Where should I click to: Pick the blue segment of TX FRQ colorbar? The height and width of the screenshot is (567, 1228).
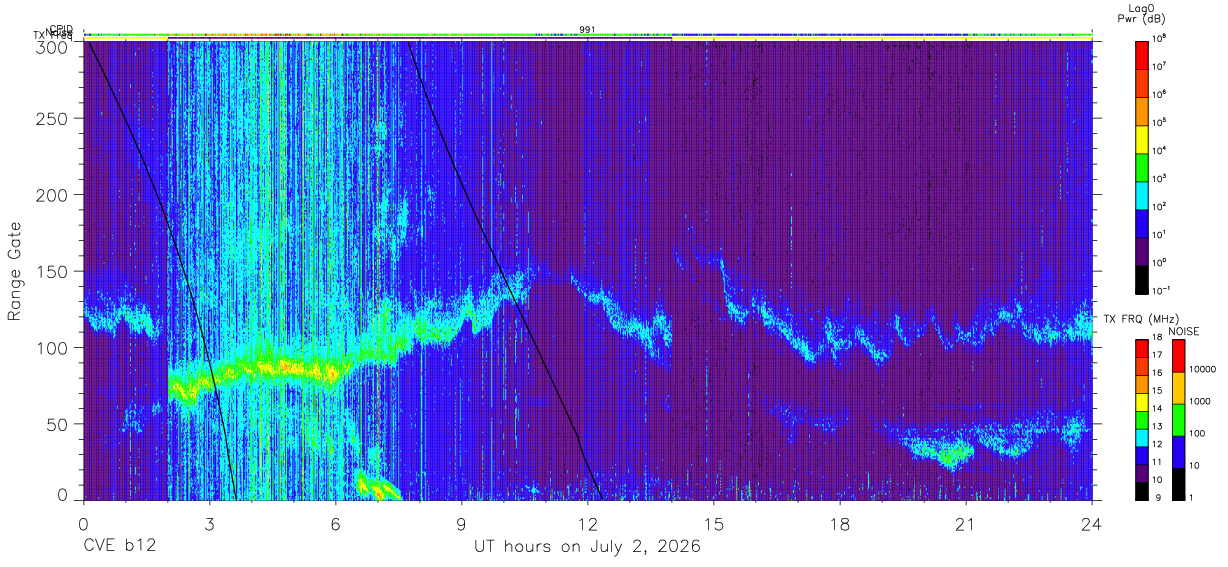point(1142,455)
